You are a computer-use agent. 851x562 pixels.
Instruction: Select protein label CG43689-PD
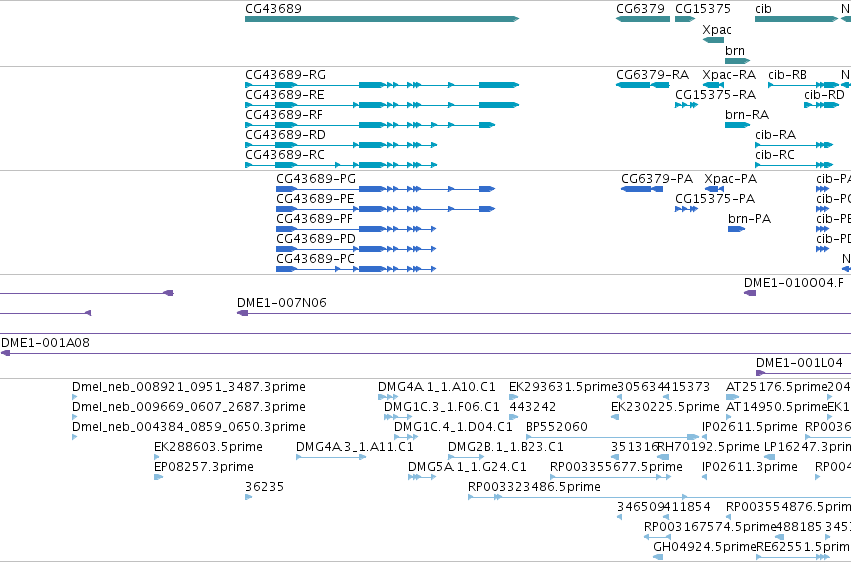tap(316, 239)
